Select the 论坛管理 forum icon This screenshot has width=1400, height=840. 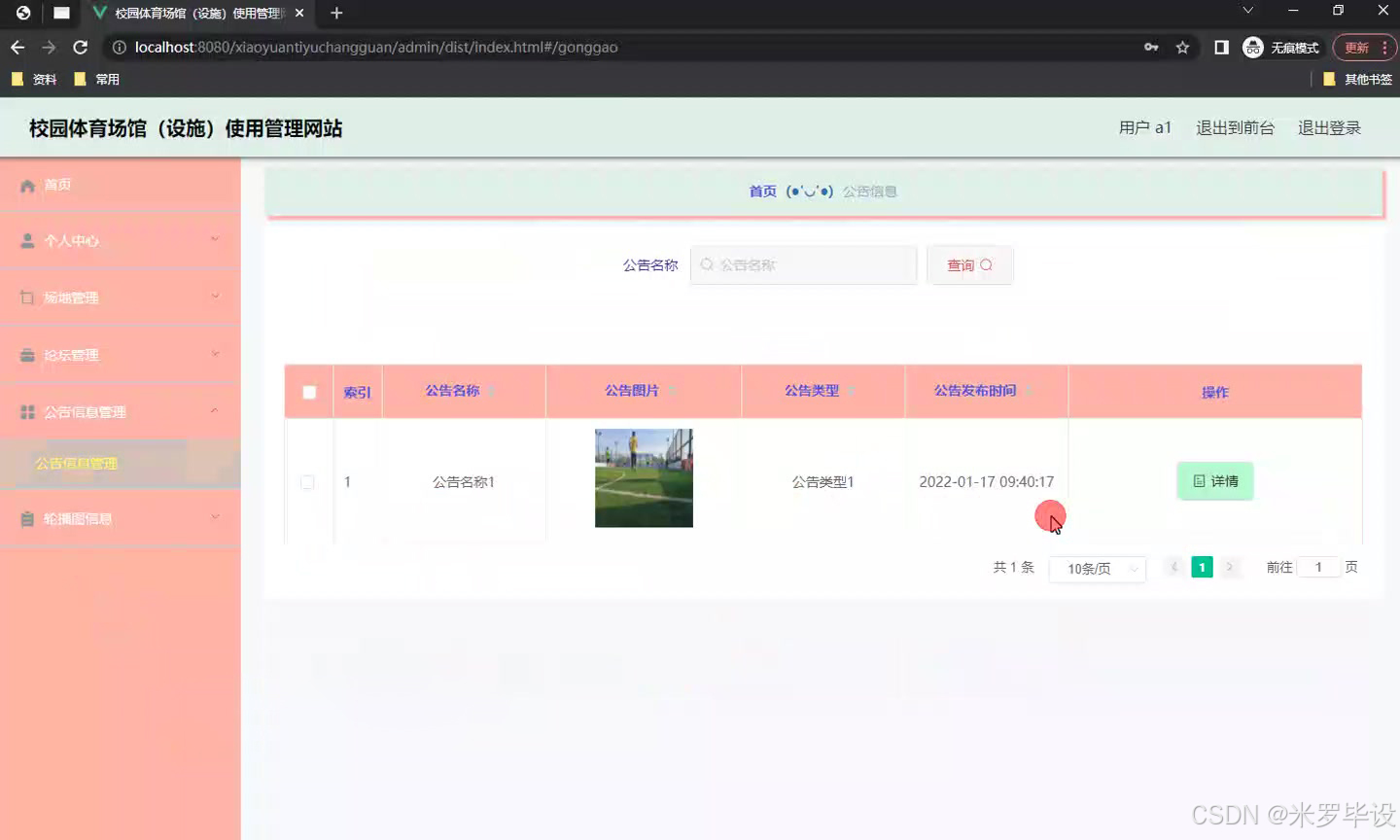(x=27, y=353)
